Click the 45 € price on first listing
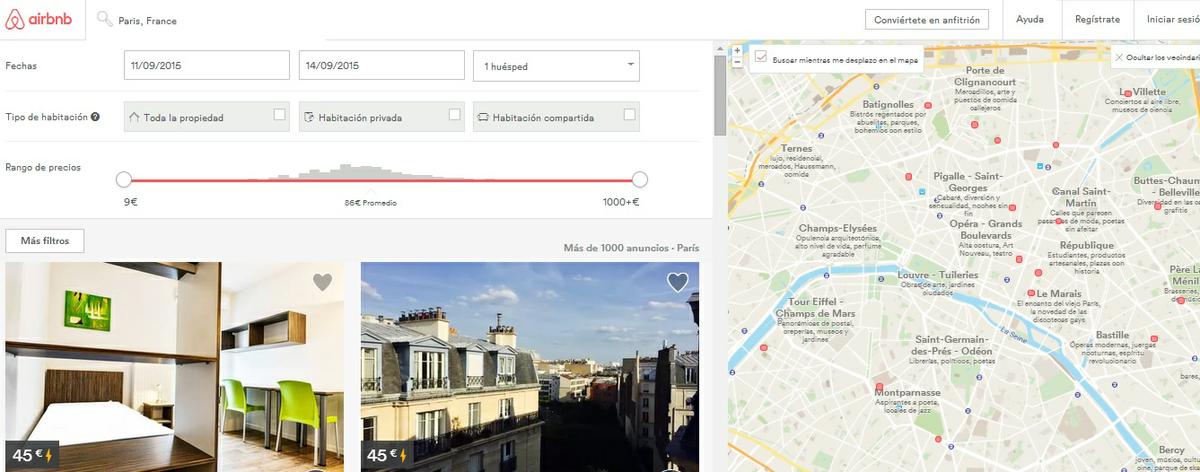This screenshot has width=1200, height=472. point(26,456)
